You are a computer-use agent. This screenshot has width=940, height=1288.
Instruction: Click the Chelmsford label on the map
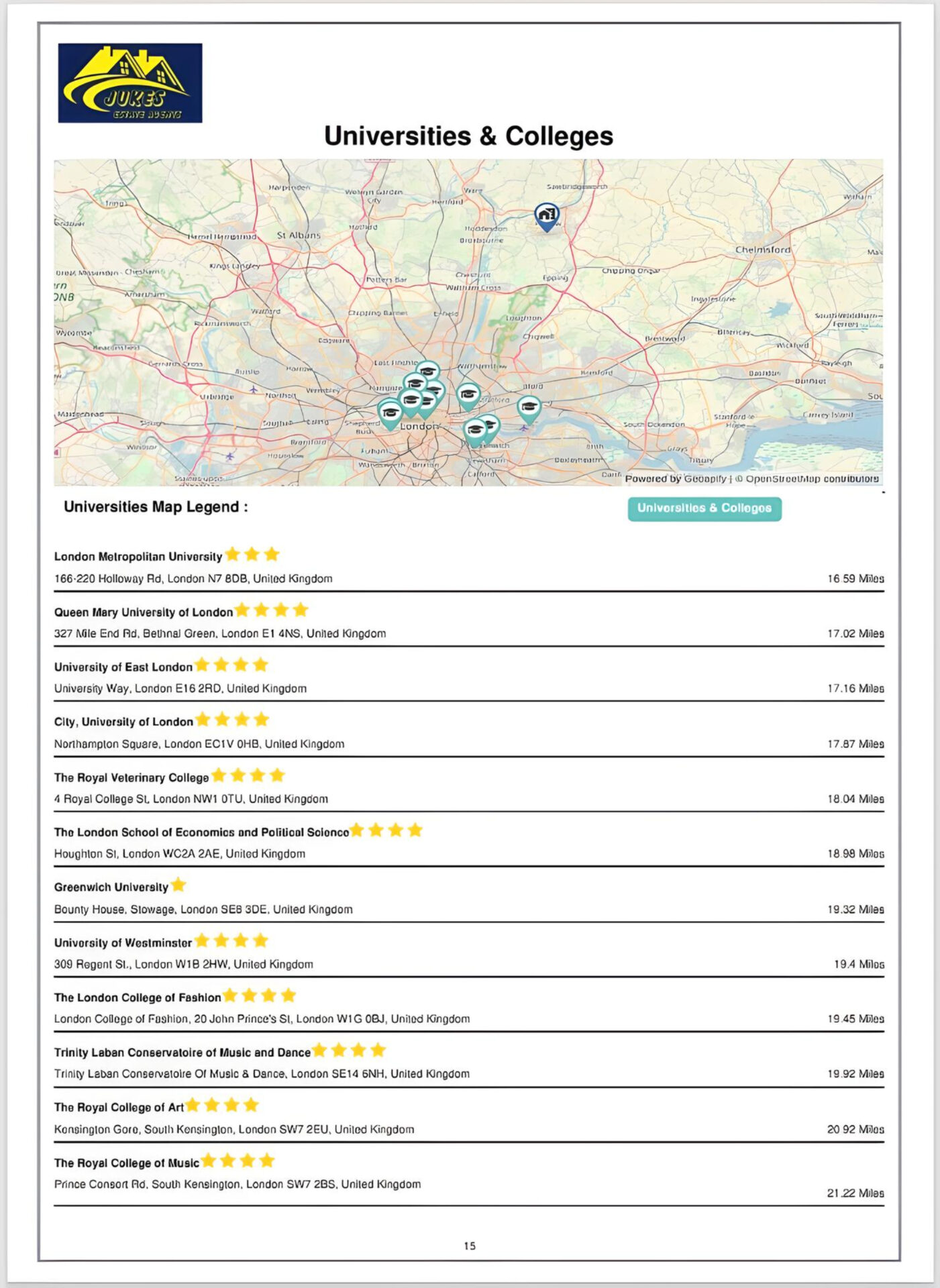pyautogui.click(x=763, y=250)
